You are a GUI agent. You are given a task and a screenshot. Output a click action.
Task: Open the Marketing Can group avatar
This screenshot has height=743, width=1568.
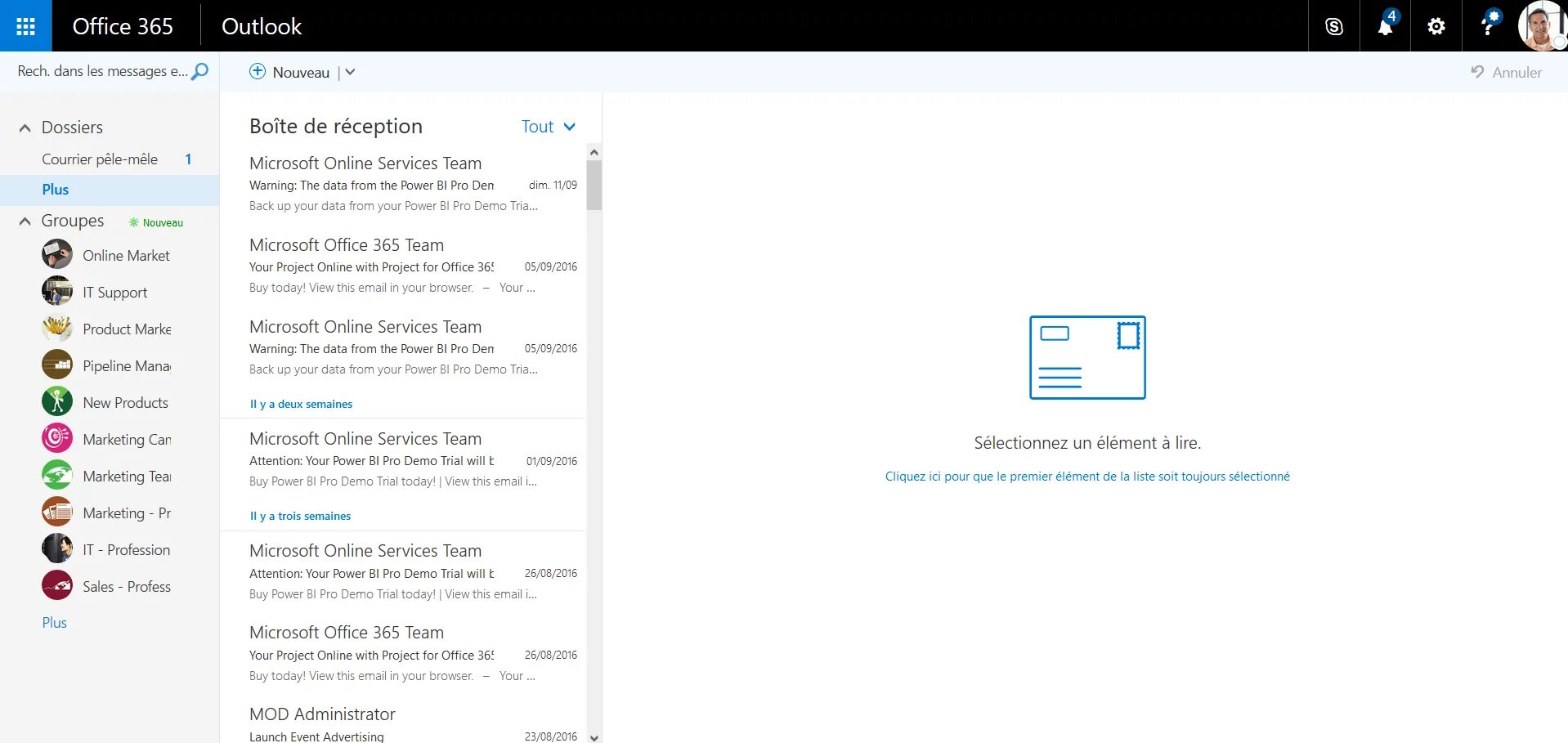point(57,438)
